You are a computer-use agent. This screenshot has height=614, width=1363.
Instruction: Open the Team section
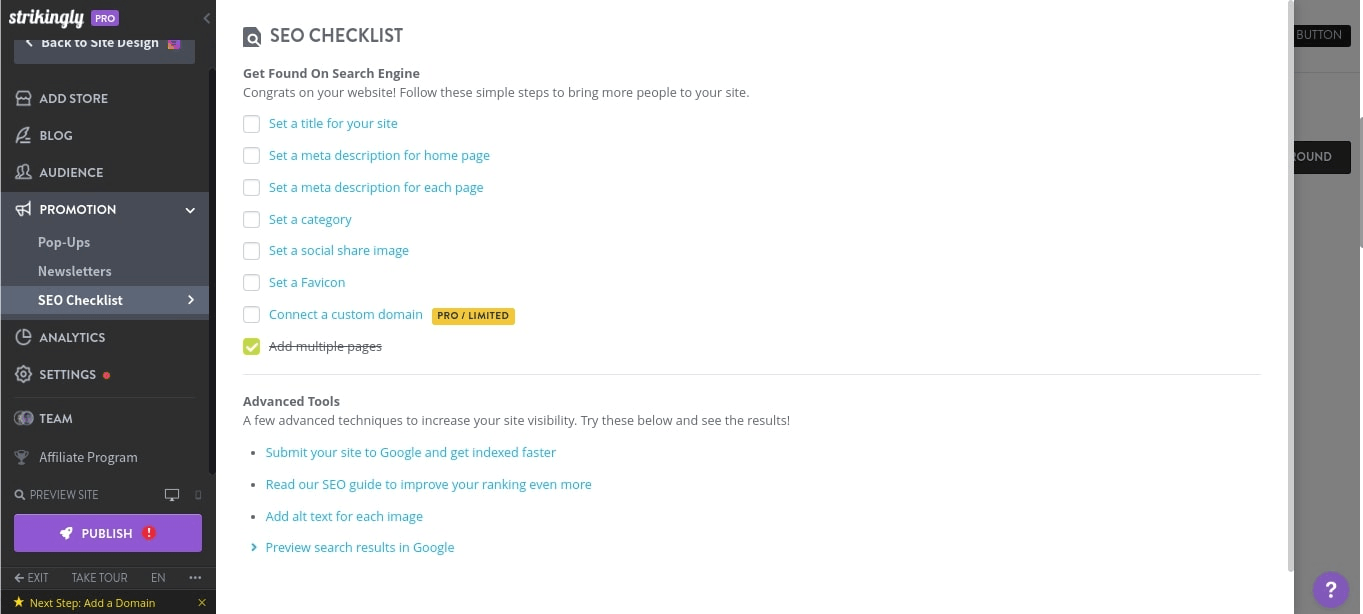(55, 418)
